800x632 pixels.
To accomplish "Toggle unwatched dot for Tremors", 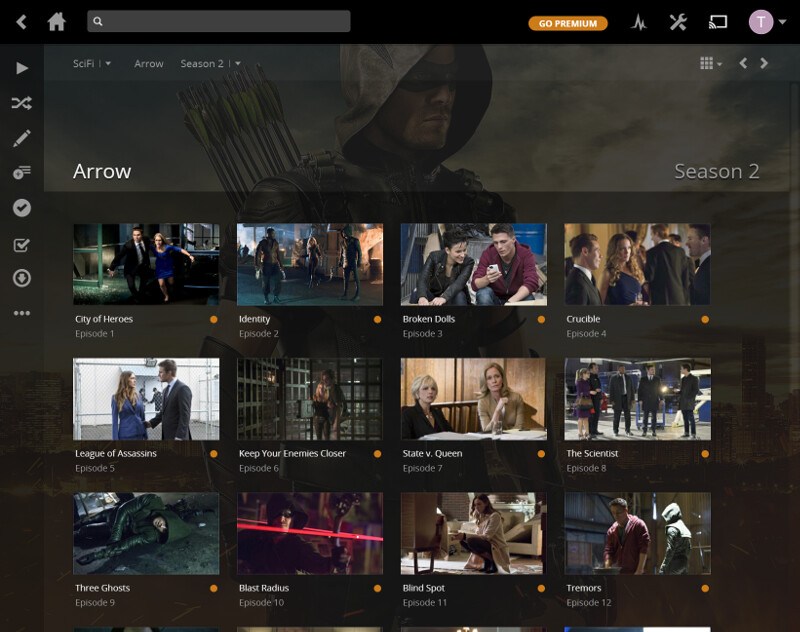I will point(705,589).
